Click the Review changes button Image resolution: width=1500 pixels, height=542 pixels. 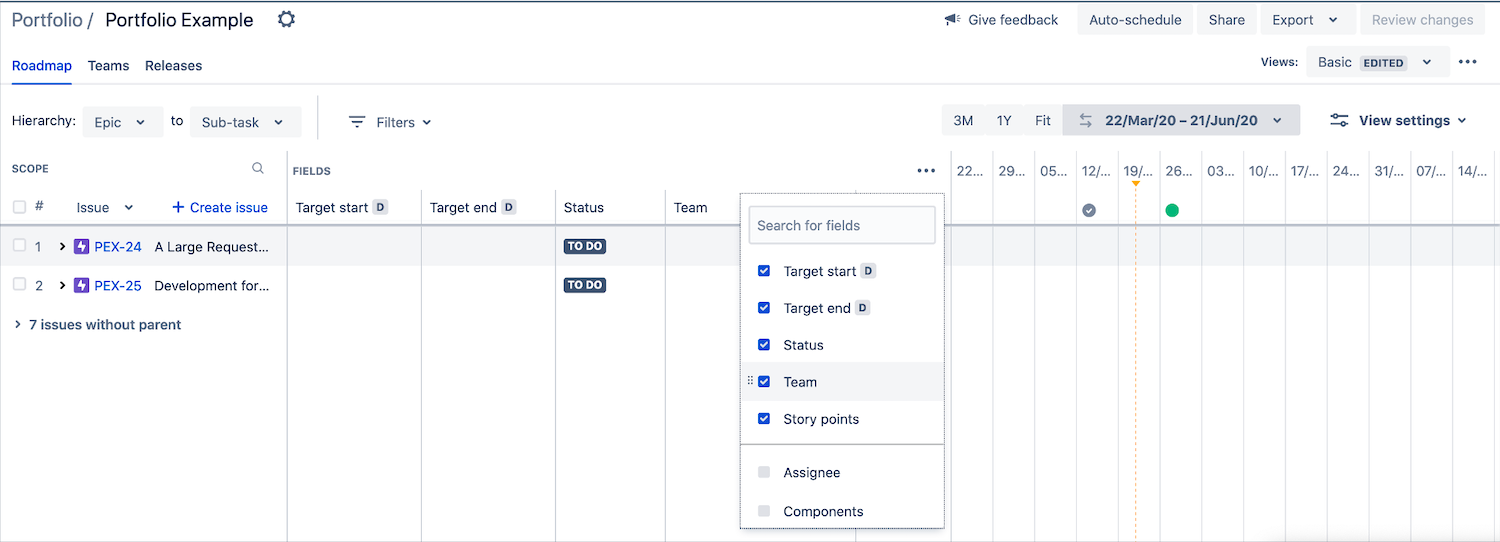coord(1422,20)
